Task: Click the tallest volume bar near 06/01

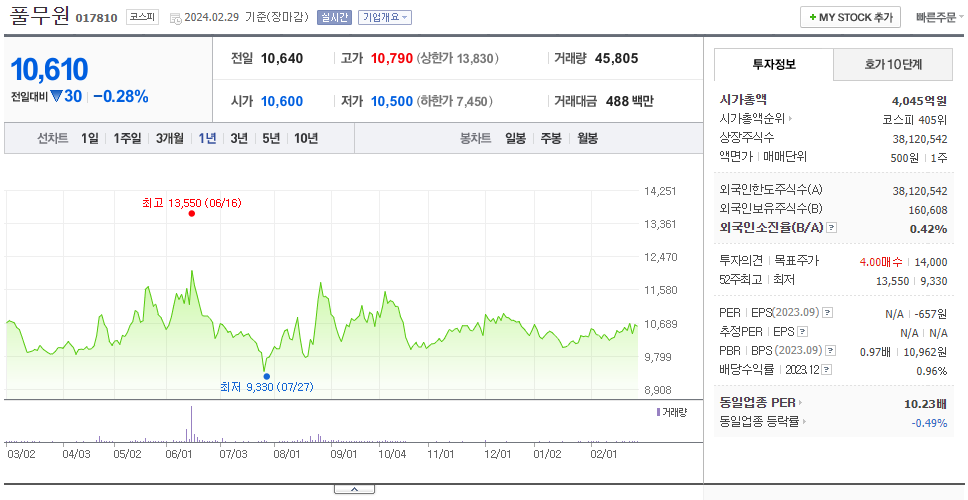Action: coord(191,424)
